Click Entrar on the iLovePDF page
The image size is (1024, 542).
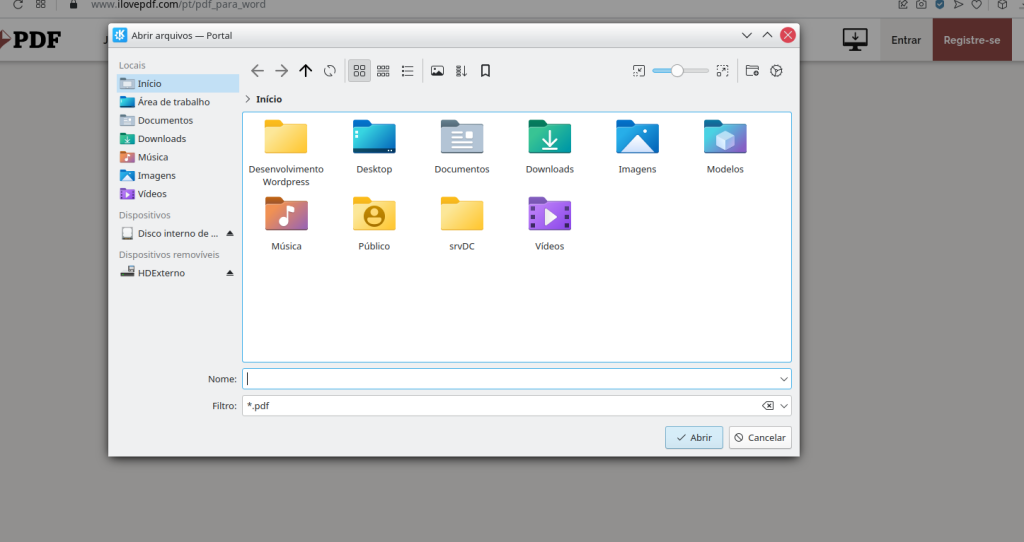[x=906, y=40]
